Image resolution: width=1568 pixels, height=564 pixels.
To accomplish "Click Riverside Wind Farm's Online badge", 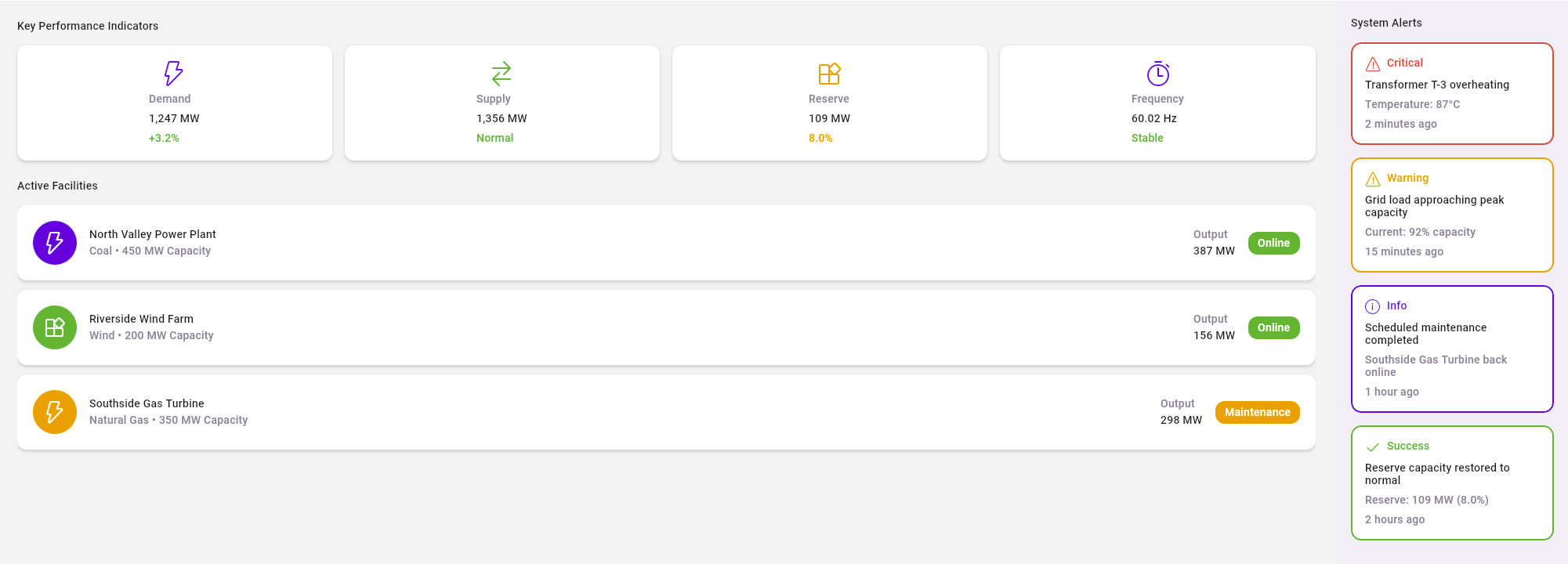I will 1273,327.
